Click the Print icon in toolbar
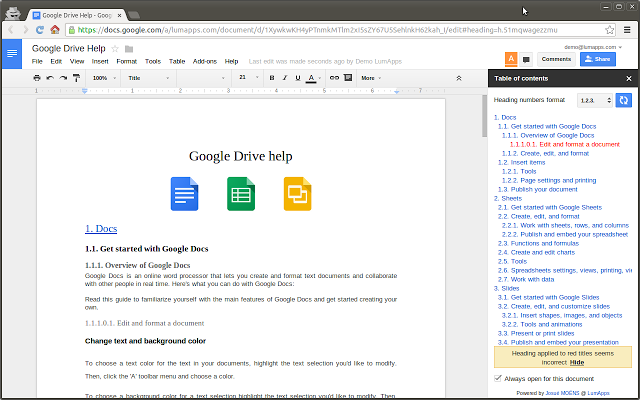The height and width of the screenshot is (400, 640). coord(37,78)
